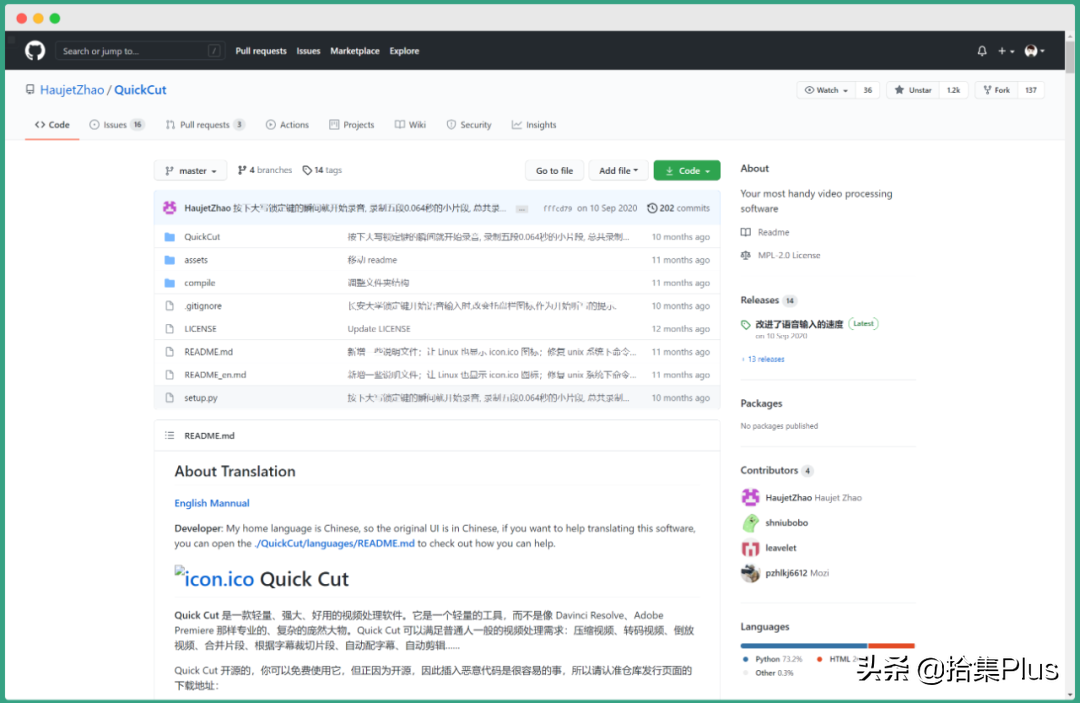This screenshot has width=1080, height=703.
Task: Open Pull requests in top navigation
Action: click(261, 51)
